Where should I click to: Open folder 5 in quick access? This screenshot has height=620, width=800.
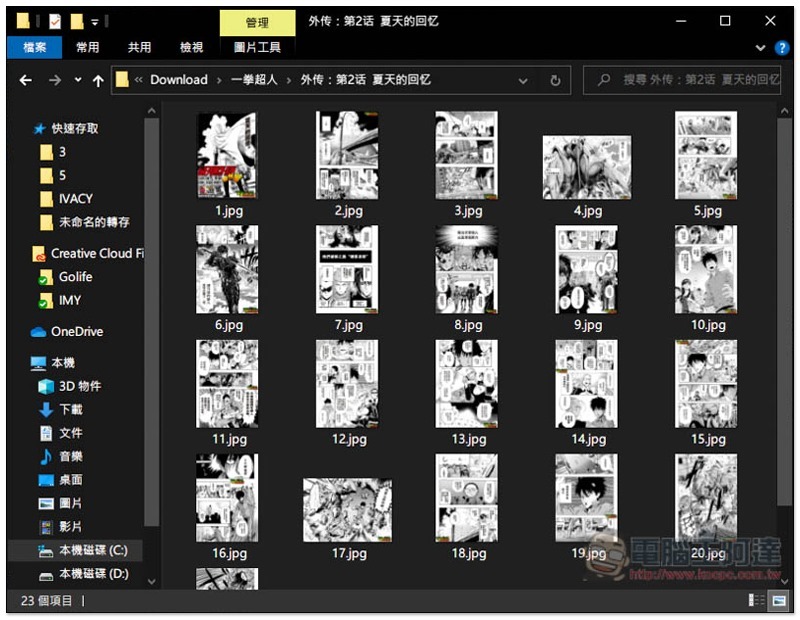coord(62,176)
